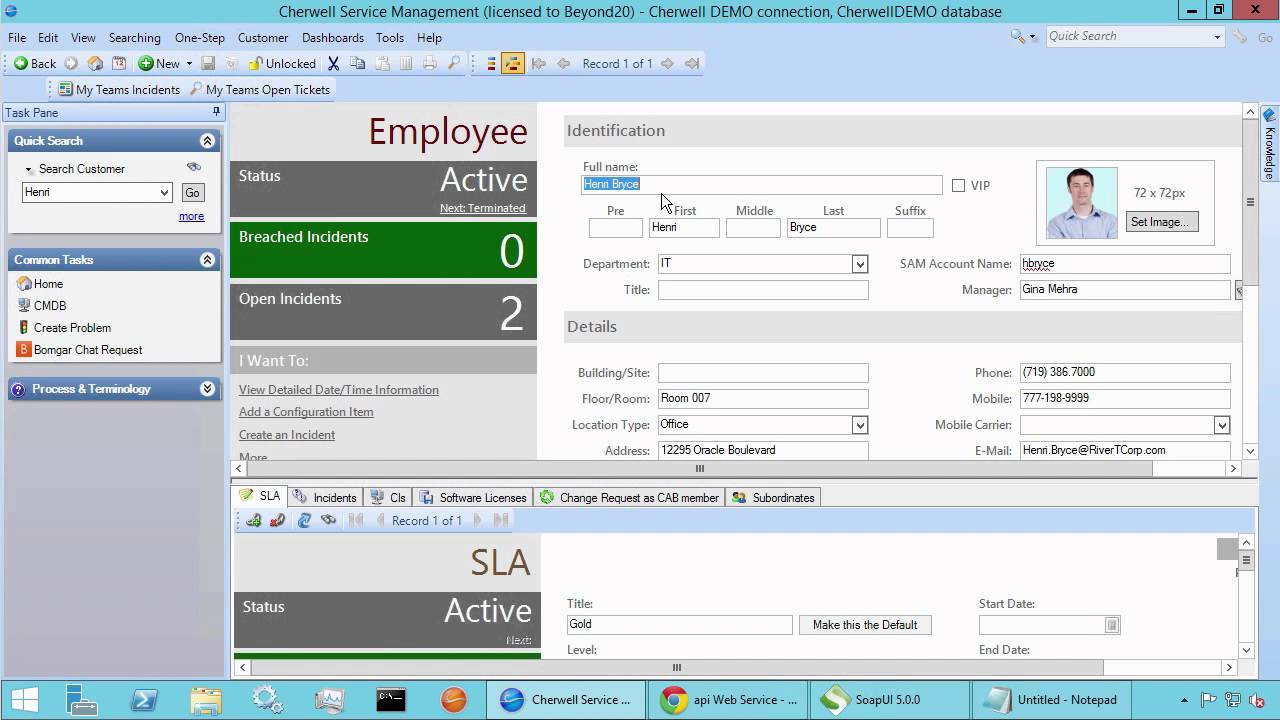The height and width of the screenshot is (720, 1280).
Task: Click View Detailed Date/Time Information link
Action: click(339, 390)
